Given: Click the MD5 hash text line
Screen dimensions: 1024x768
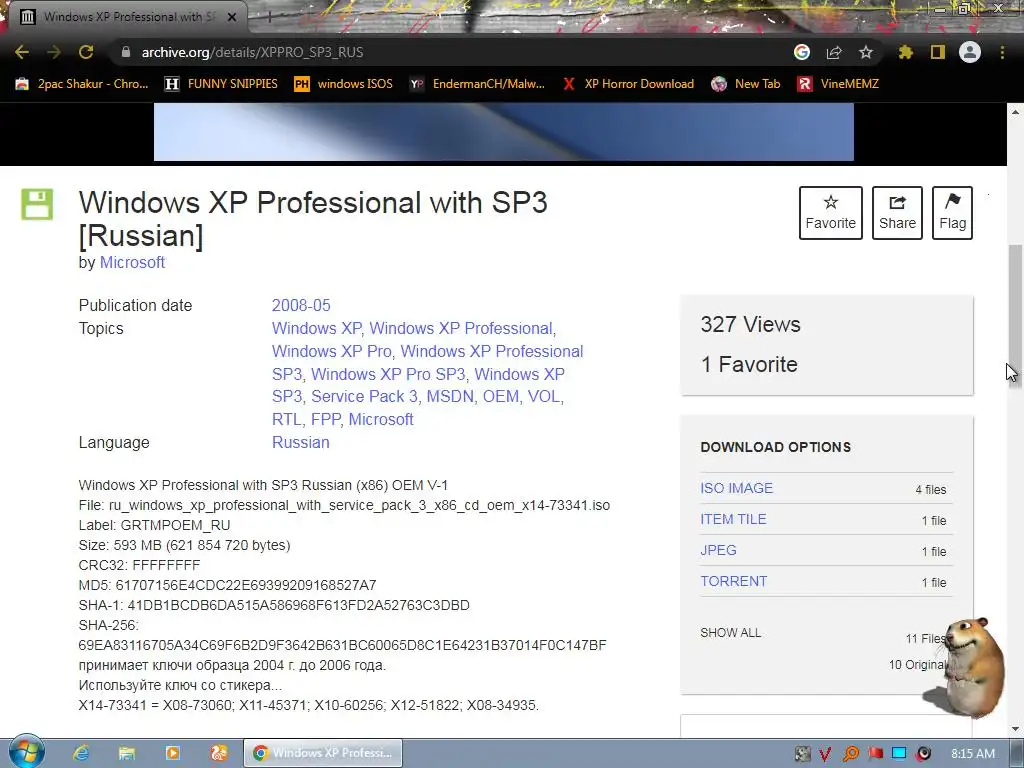Looking at the screenshot, I should (x=227, y=585).
